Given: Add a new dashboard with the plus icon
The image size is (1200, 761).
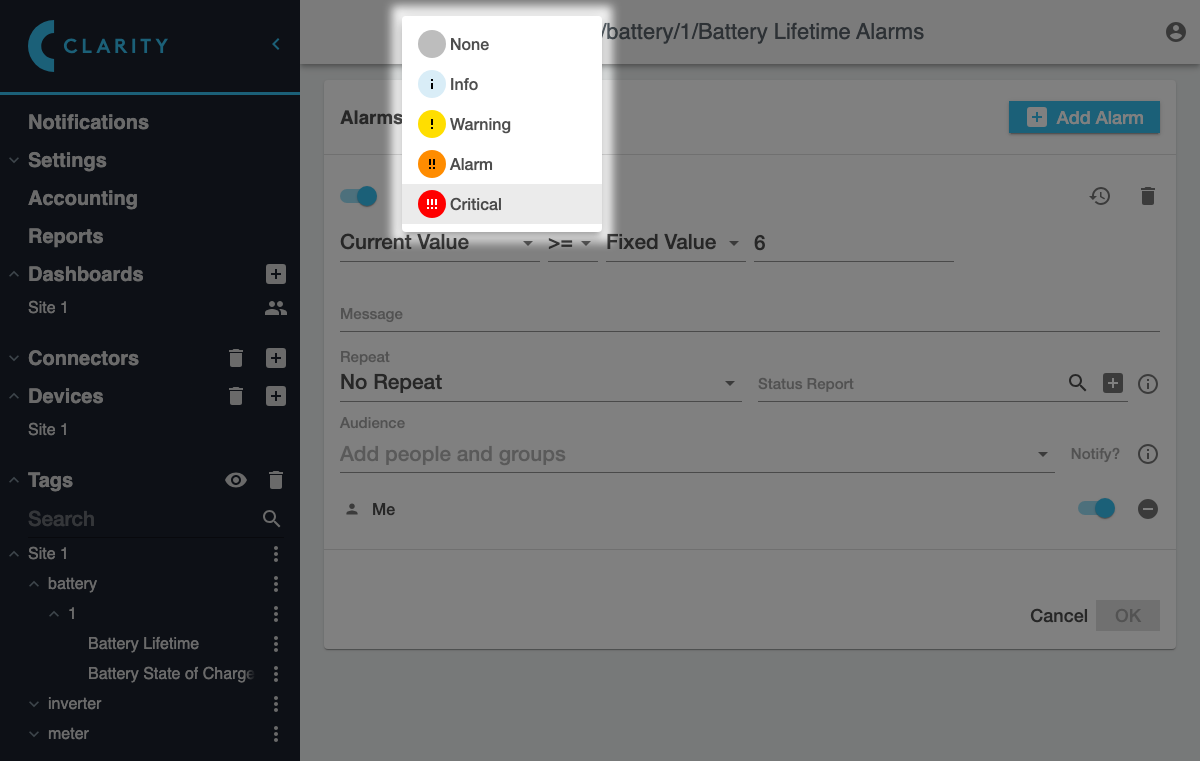Looking at the screenshot, I should [x=276, y=274].
